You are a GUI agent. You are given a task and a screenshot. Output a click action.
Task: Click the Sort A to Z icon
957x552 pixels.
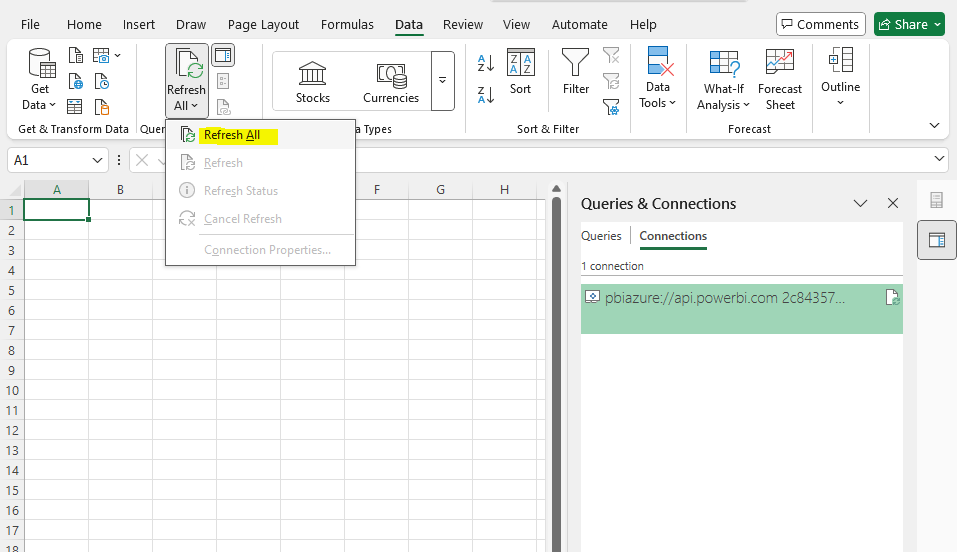tap(486, 64)
